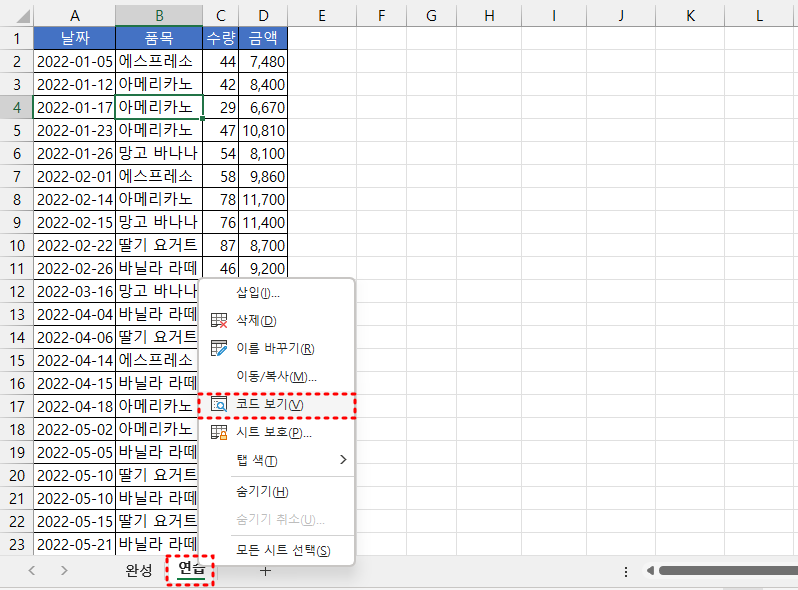Click the View Code (코드 보기) icon
The width and height of the screenshot is (798, 590).
219,405
